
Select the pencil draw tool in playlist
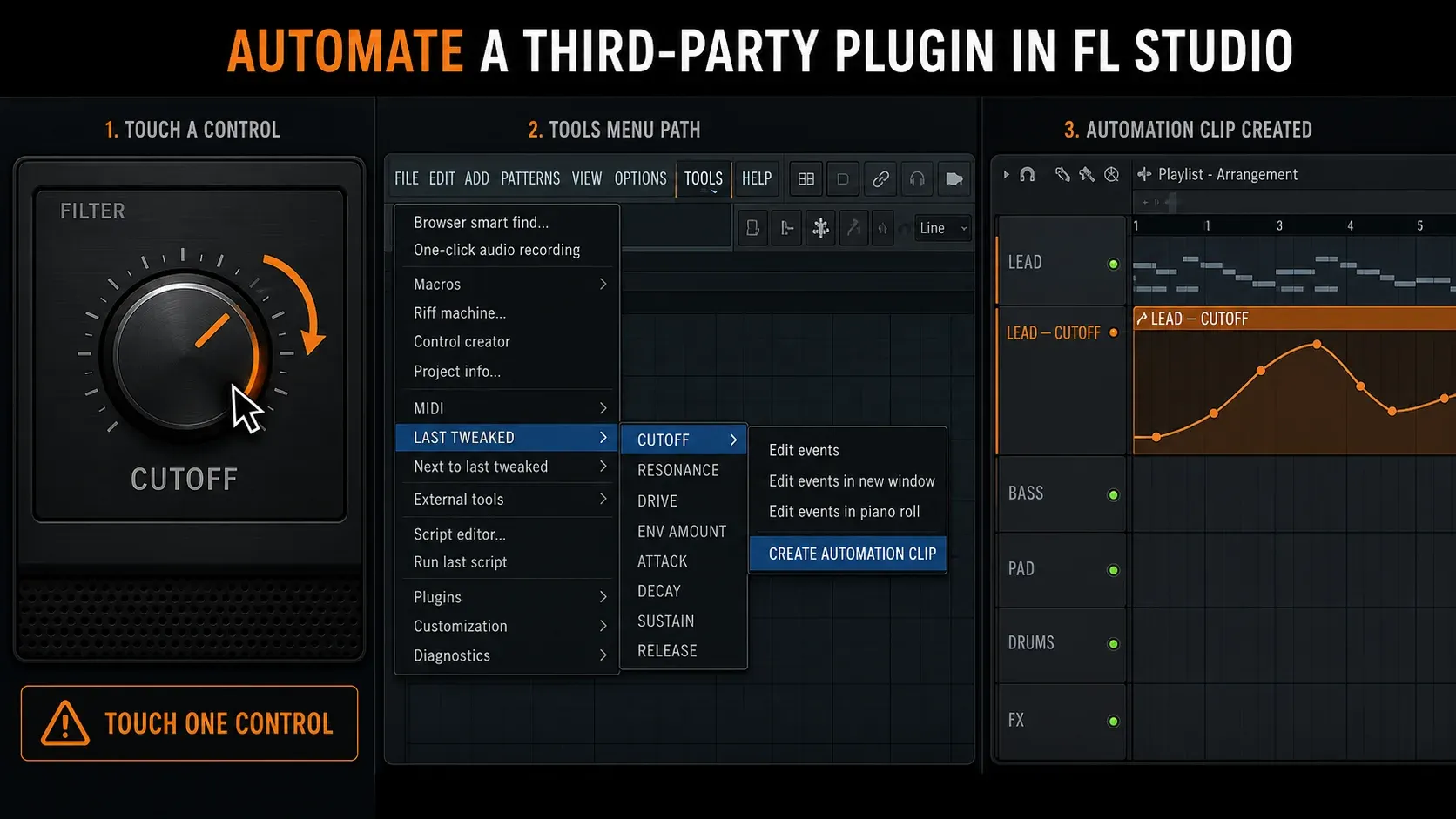1062,174
